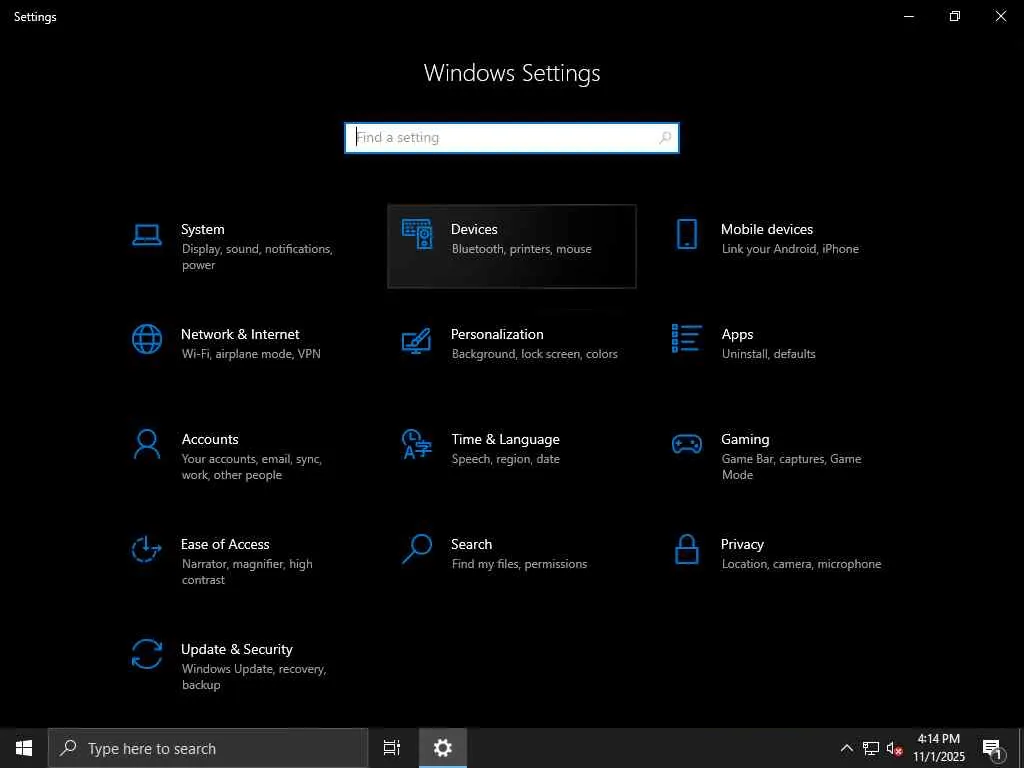Open the Gaming settings title

point(745,440)
